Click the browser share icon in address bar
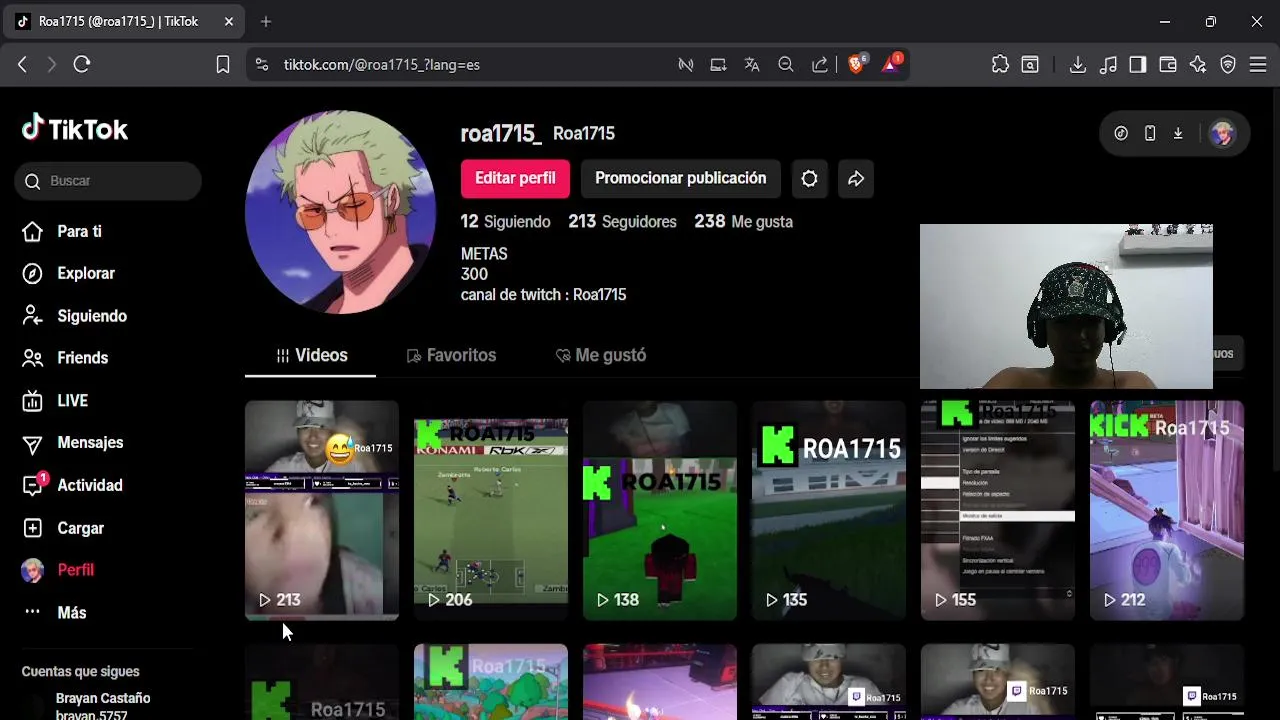The image size is (1280, 720). 820,64
